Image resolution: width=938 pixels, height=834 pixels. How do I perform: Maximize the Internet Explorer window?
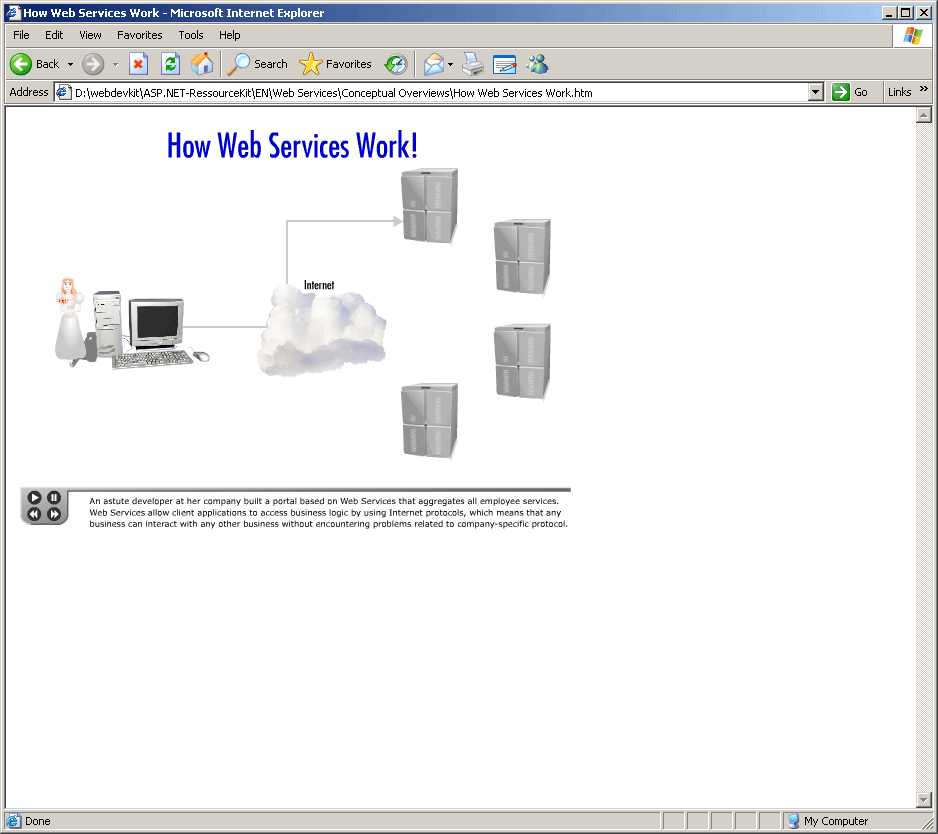point(906,13)
